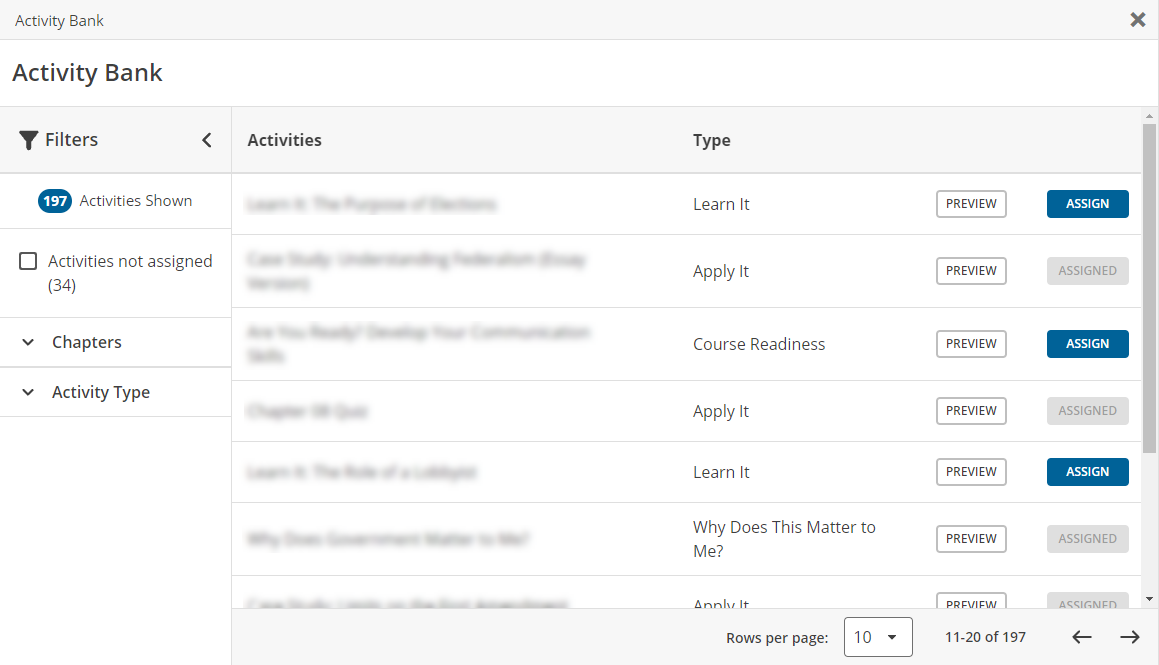
Task: Click the Filters funnel icon
Action: point(28,140)
